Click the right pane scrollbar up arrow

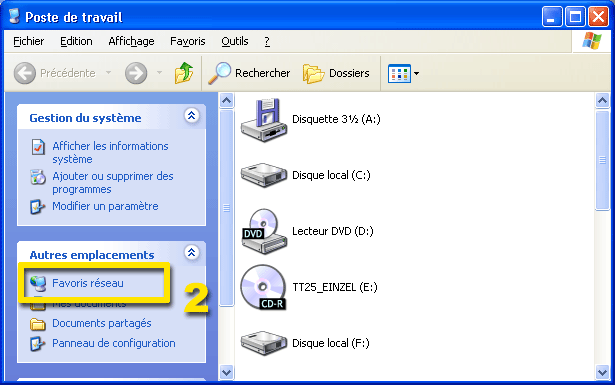click(602, 101)
